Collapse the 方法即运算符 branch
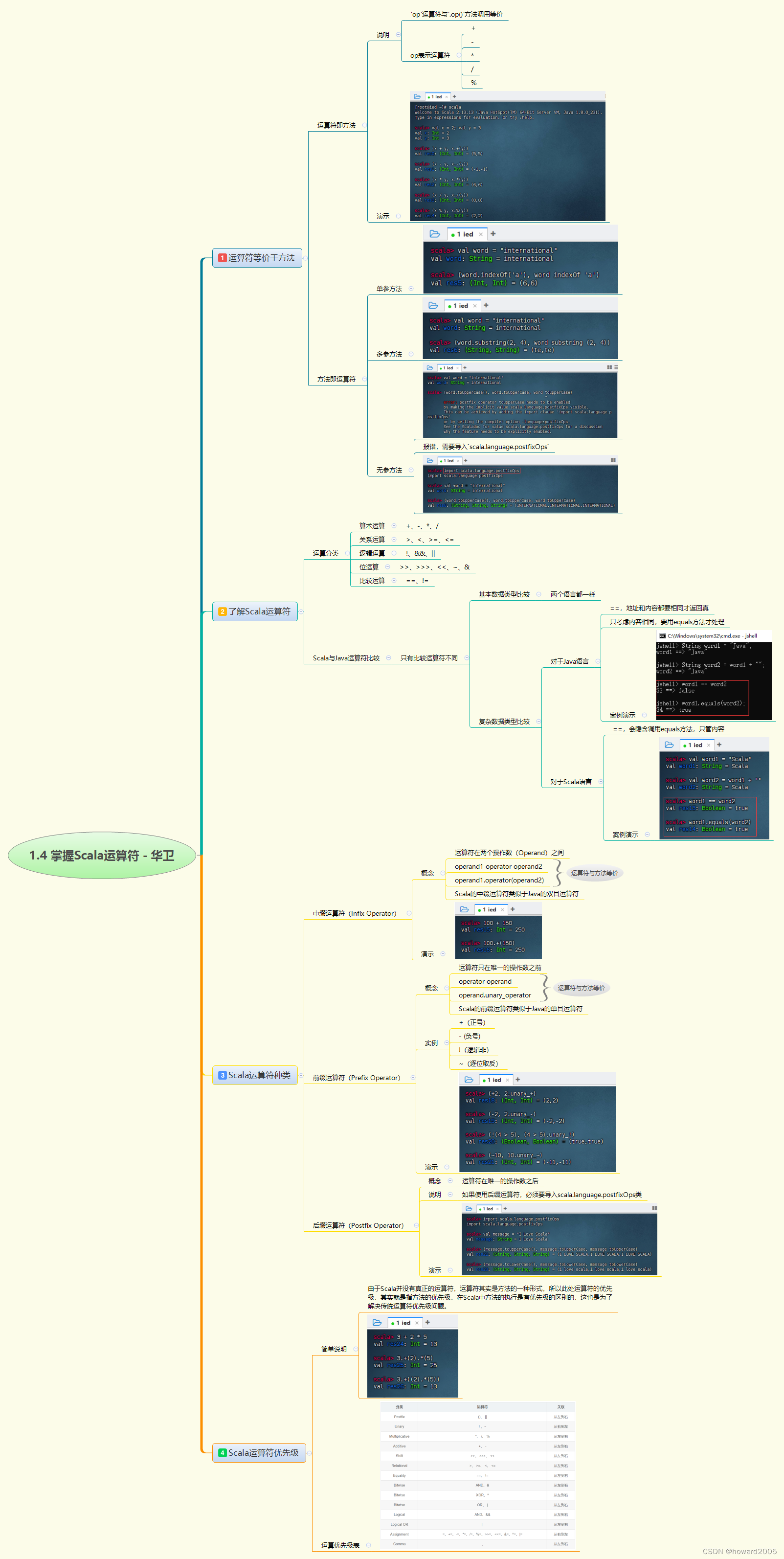Viewport: 784px width, 1559px height. pos(364,380)
